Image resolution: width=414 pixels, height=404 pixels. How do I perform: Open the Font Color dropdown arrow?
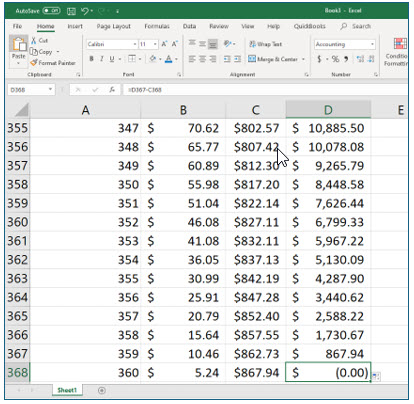(x=176, y=59)
